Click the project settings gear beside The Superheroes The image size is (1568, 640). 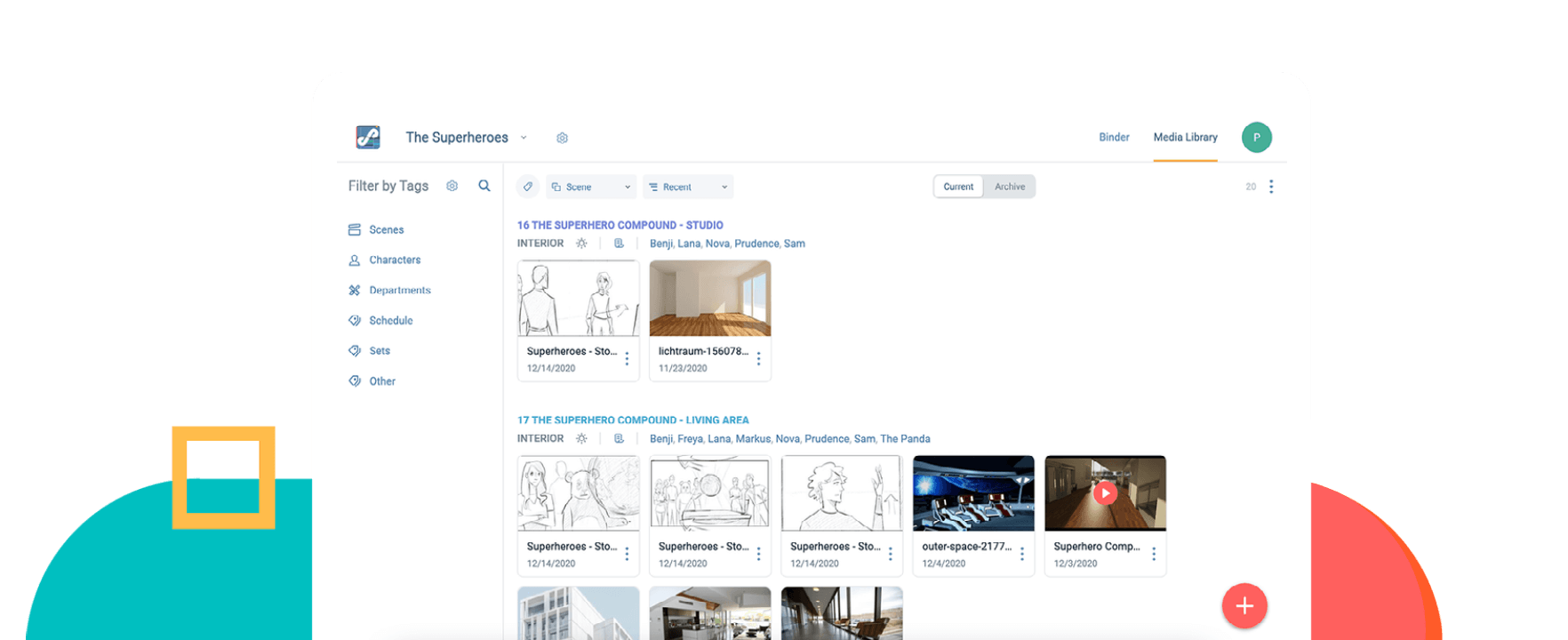click(x=562, y=138)
